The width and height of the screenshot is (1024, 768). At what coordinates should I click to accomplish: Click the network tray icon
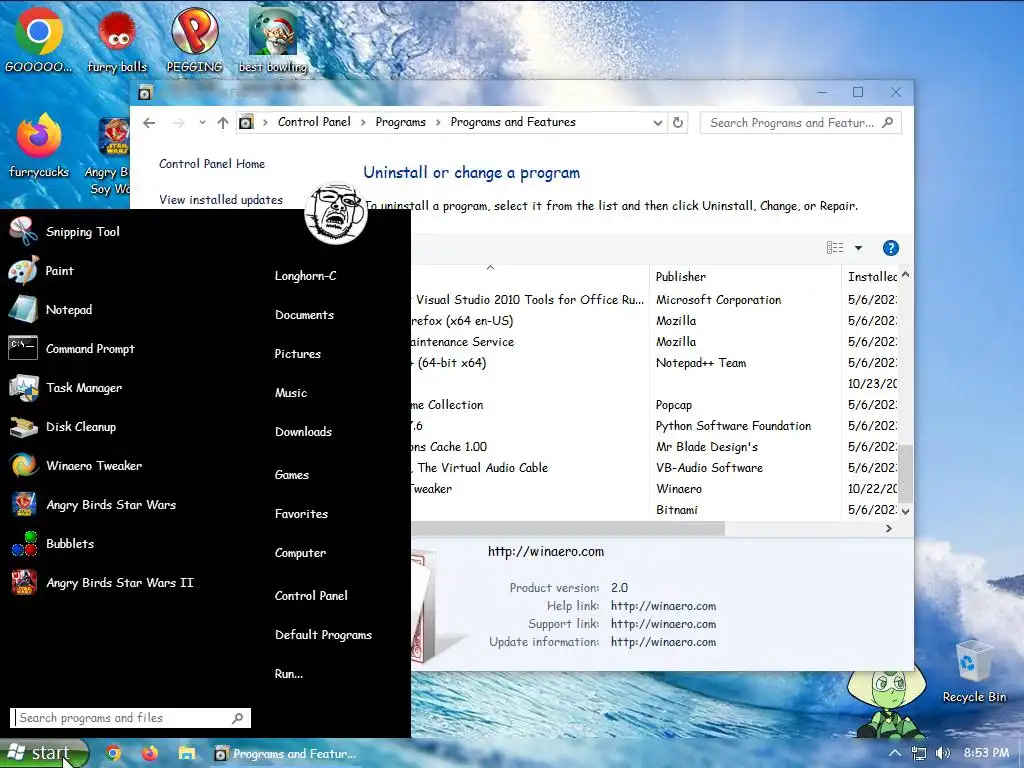click(919, 753)
